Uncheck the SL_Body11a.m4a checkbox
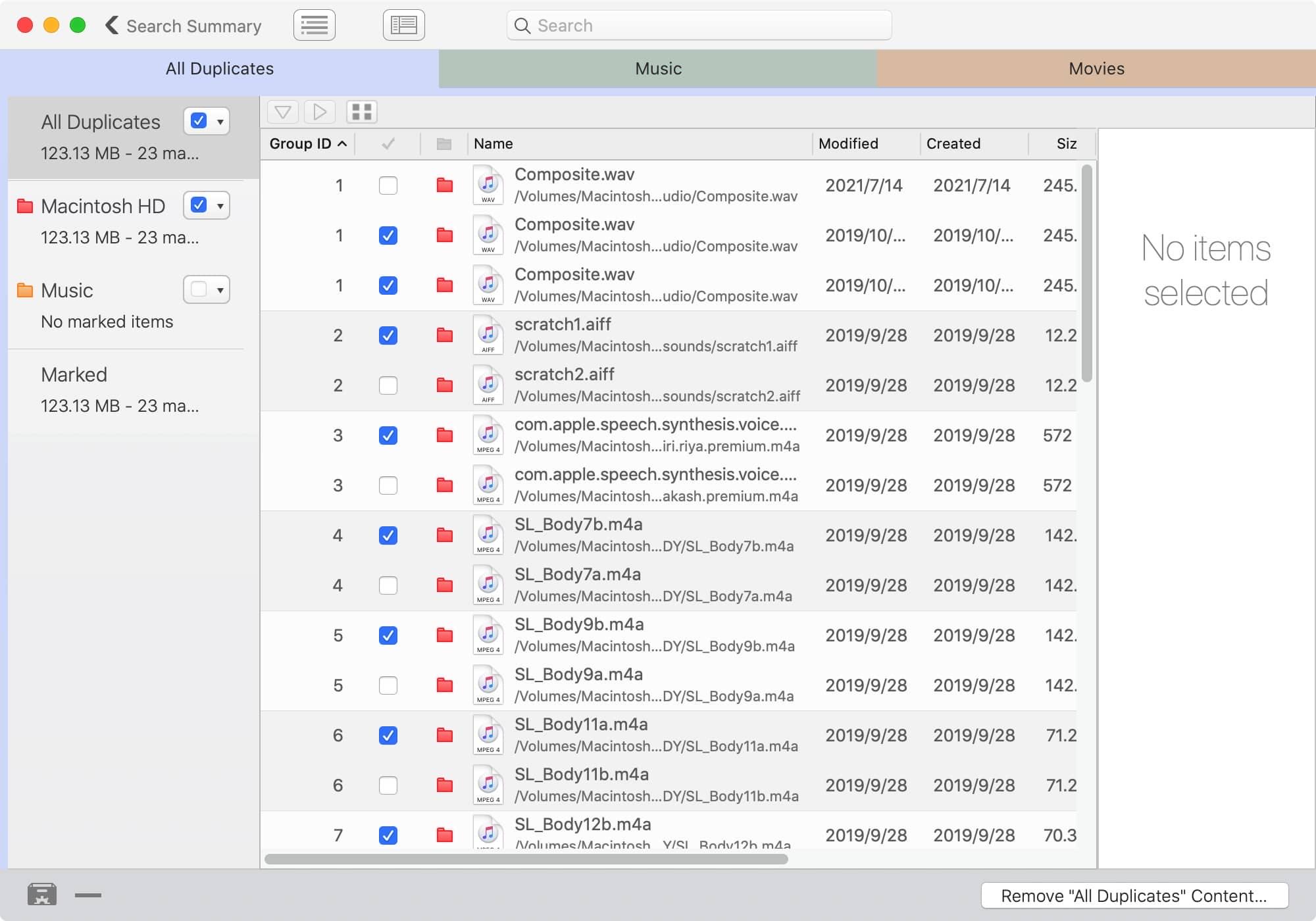This screenshot has width=1316, height=921. click(x=388, y=735)
